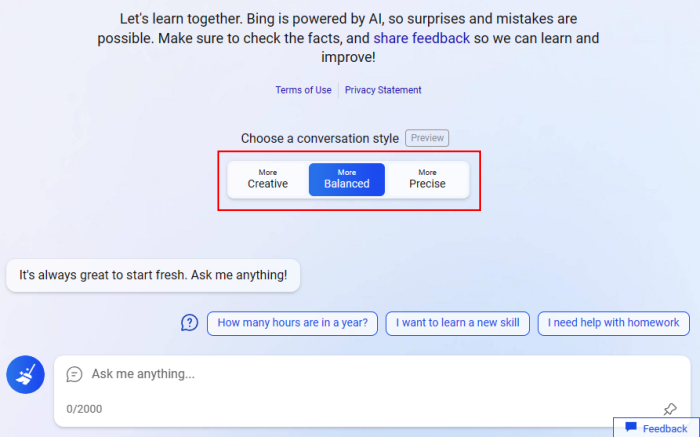The image size is (700, 437).
Task: Open the share feedback link
Action: pos(421,38)
